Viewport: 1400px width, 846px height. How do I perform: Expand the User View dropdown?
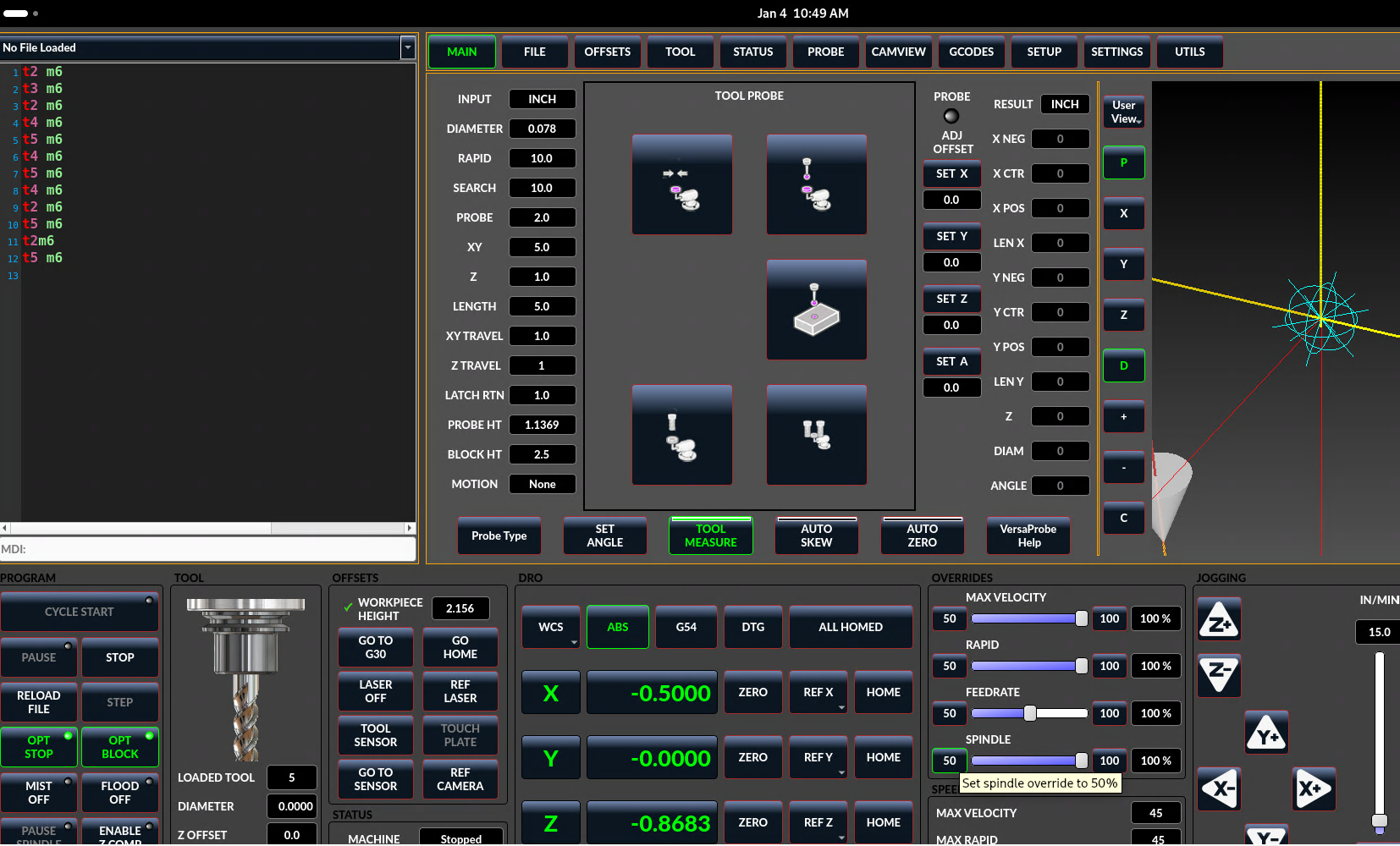click(1123, 113)
